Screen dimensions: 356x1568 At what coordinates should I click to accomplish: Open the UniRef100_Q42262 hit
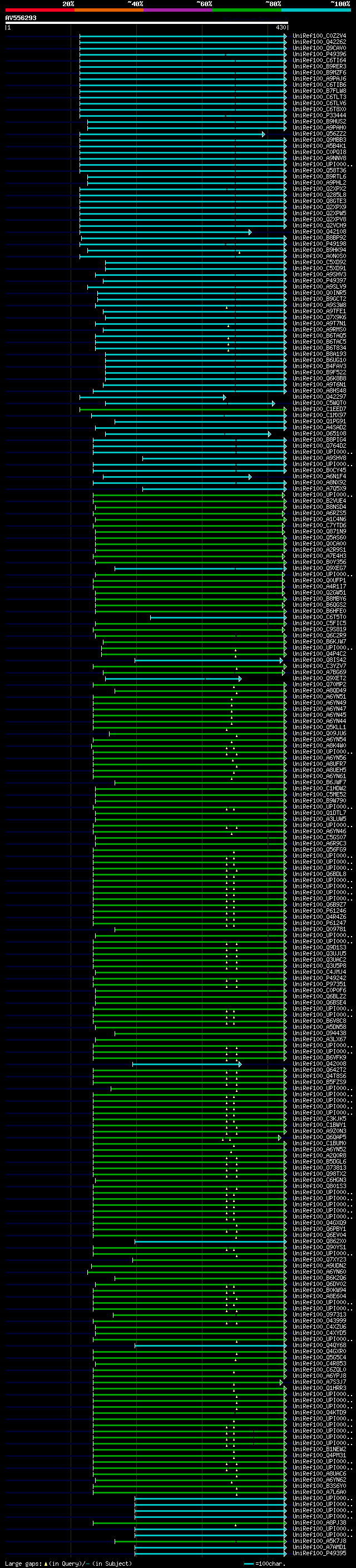(319, 42)
